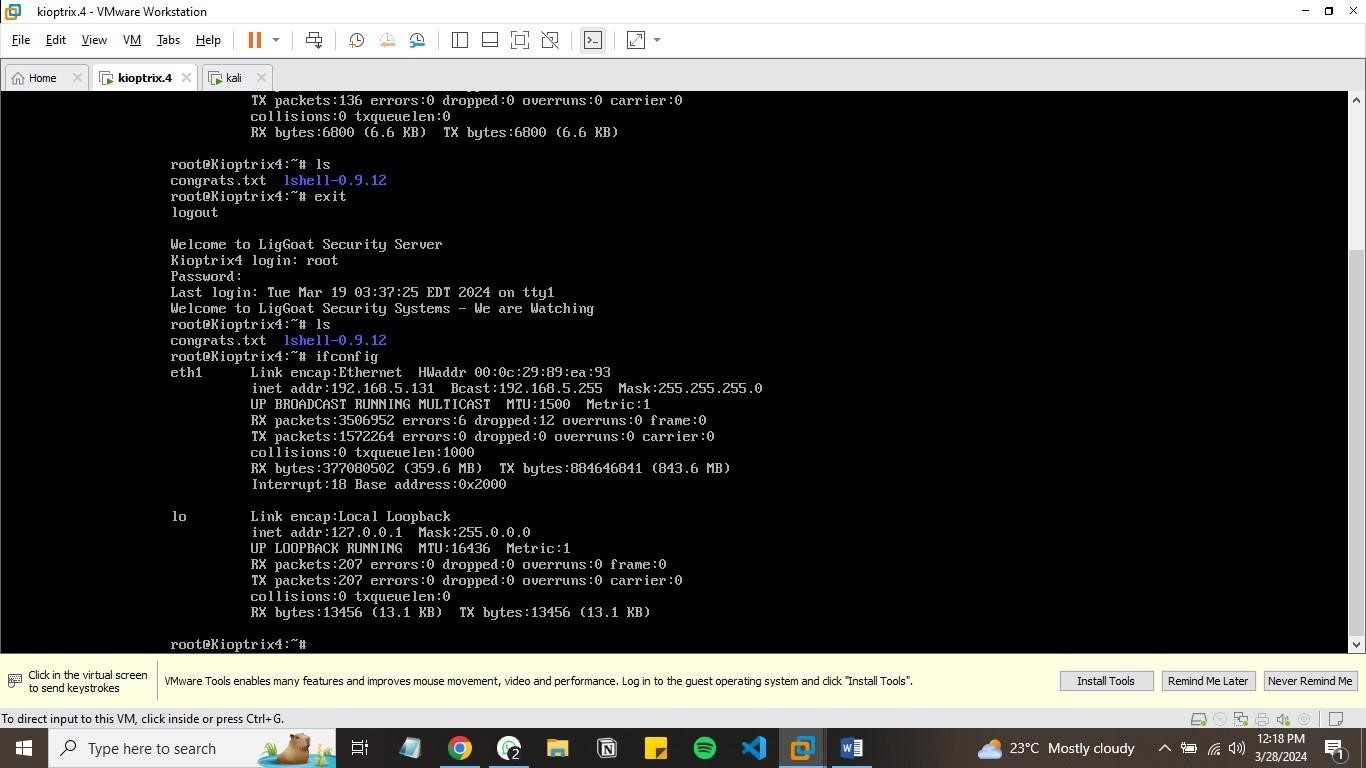Click the Install Tools button
The image size is (1366, 768).
coord(1106,681)
